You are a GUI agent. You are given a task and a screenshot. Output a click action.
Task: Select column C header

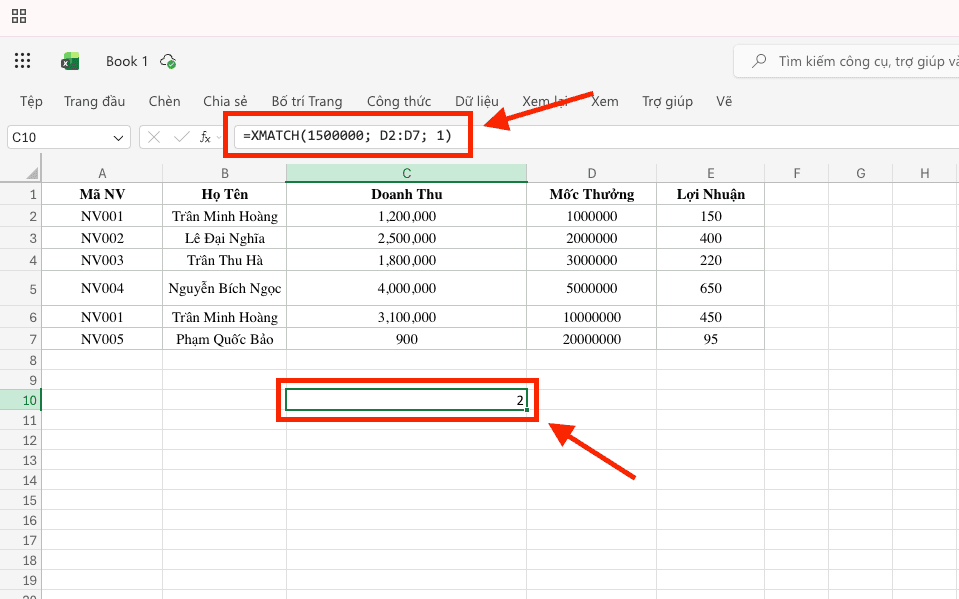coord(406,173)
